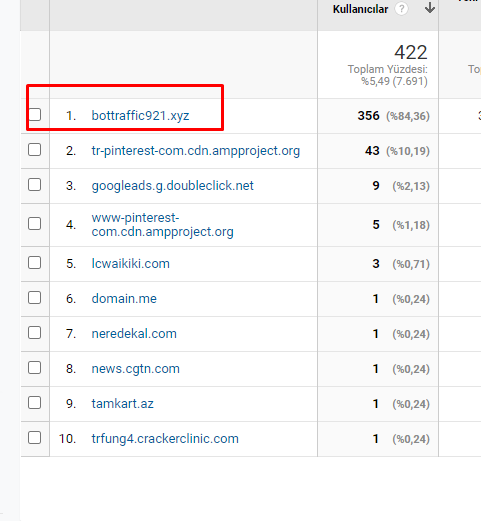The height and width of the screenshot is (521, 481).
Task: Open the trfung4.crackerclinic.com referral link
Action: pyautogui.click(x=165, y=439)
